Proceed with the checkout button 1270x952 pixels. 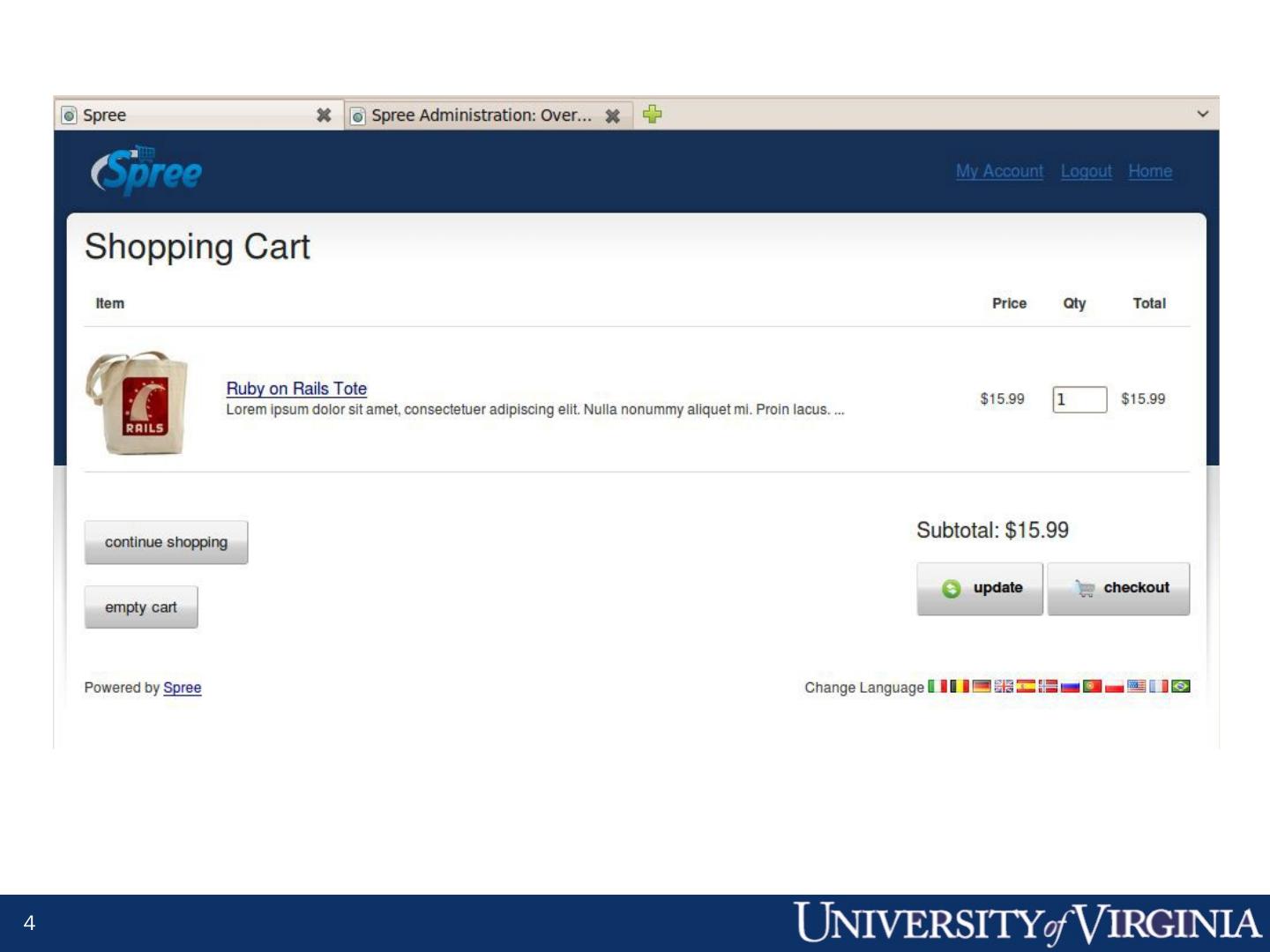point(1118,588)
